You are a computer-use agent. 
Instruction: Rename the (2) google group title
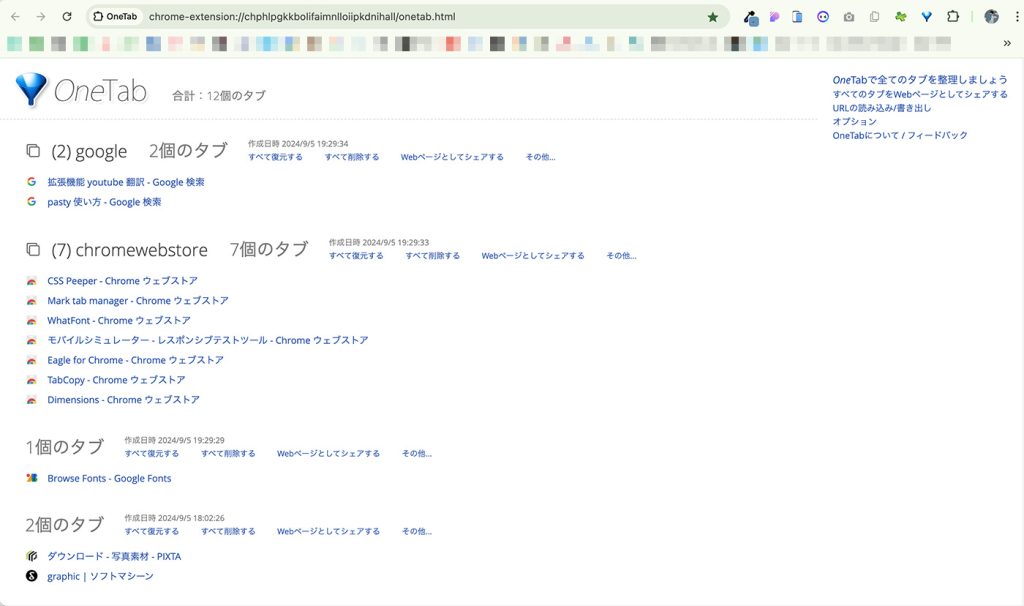pos(89,152)
